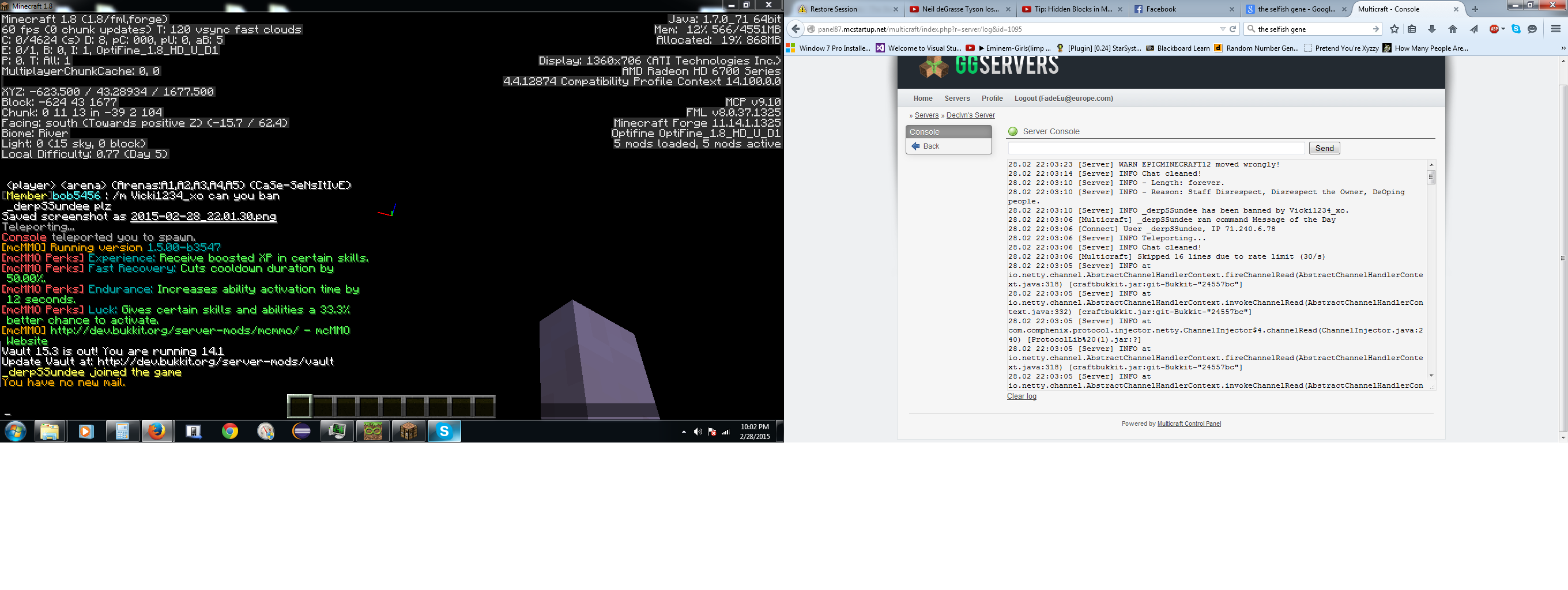Open Blackboard Learn bookmark
The height and width of the screenshot is (590, 1568).
1178,48
